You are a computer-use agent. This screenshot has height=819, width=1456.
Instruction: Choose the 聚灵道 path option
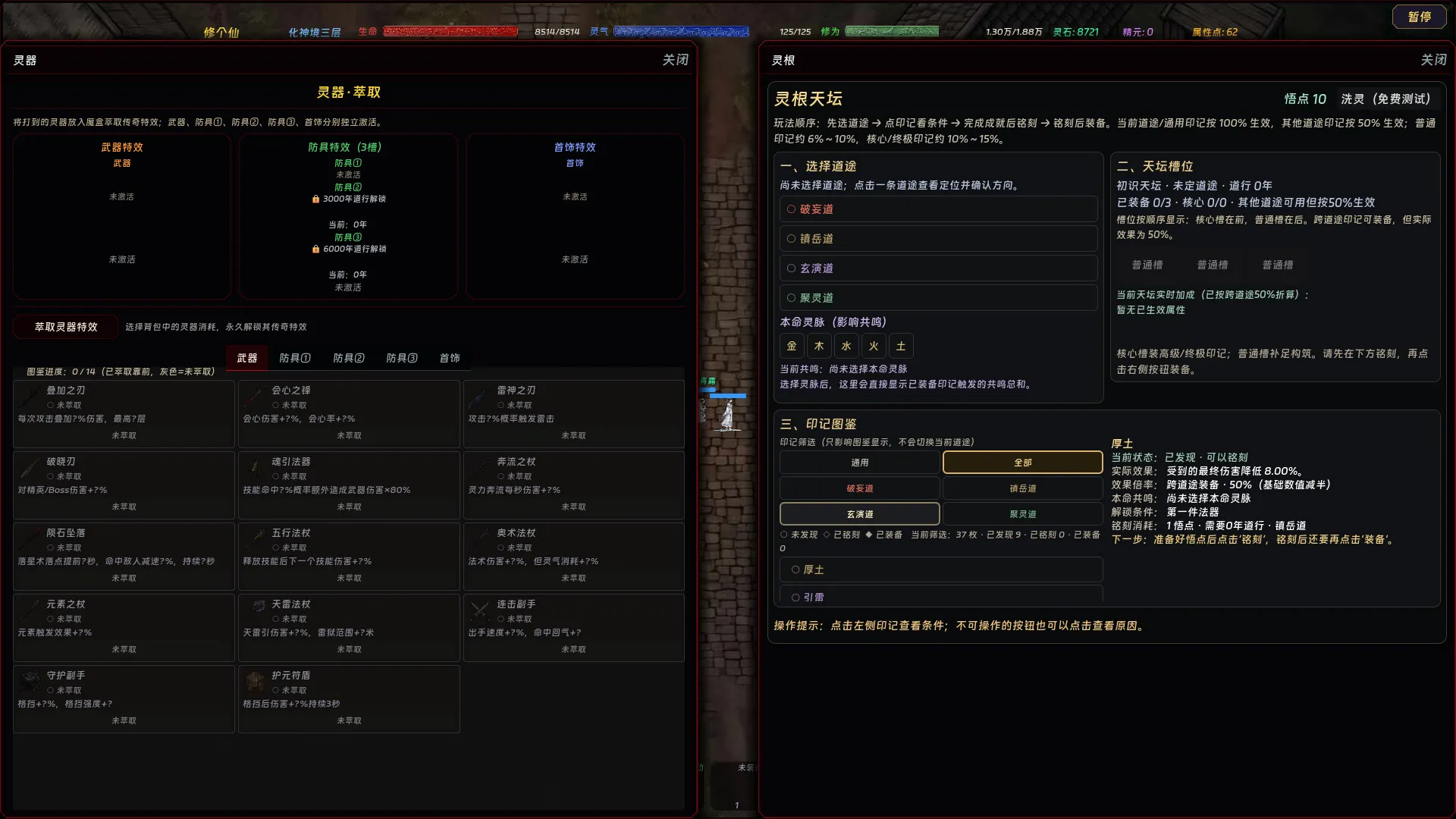pos(938,298)
